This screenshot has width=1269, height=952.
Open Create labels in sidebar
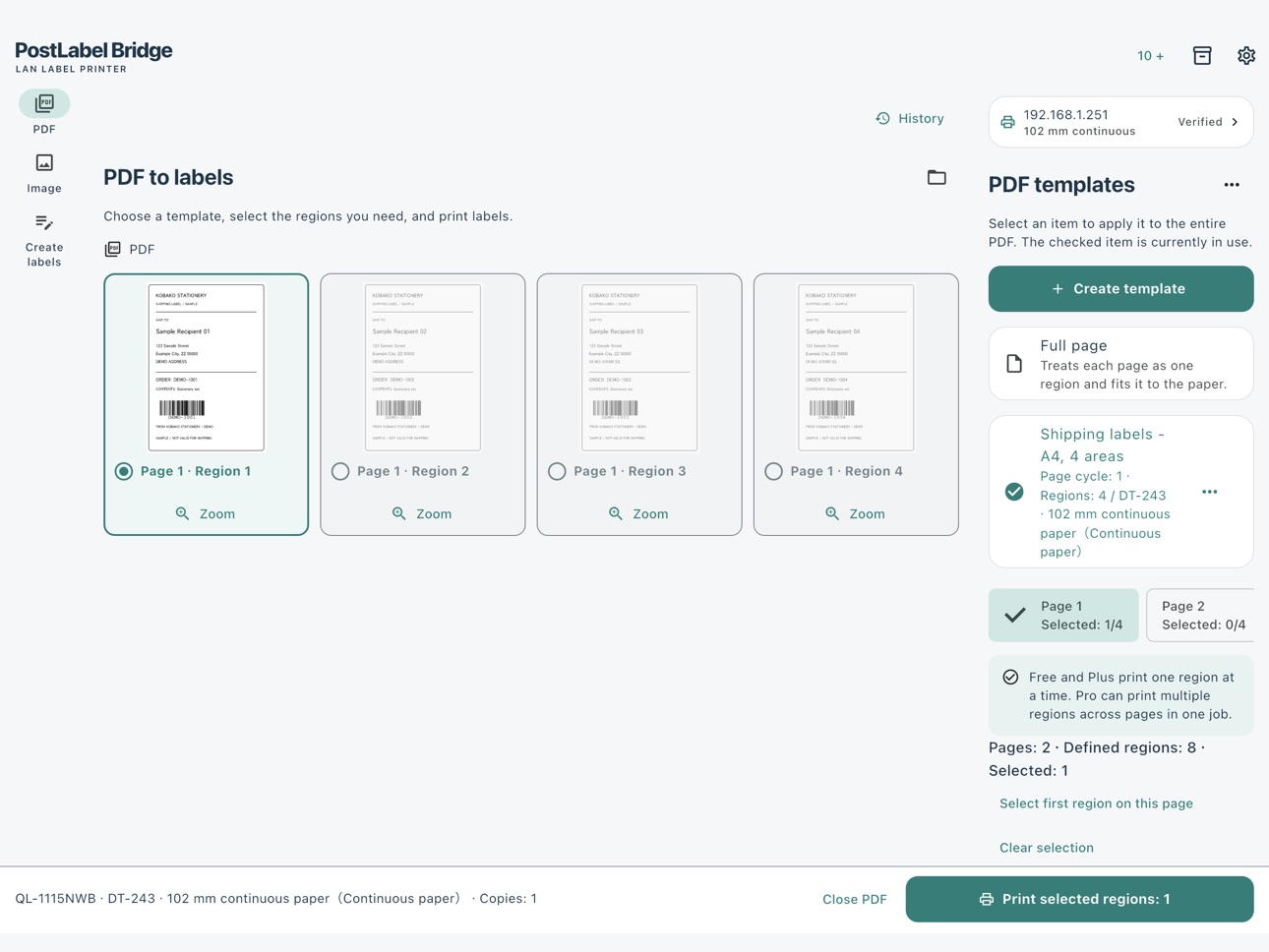44,239
